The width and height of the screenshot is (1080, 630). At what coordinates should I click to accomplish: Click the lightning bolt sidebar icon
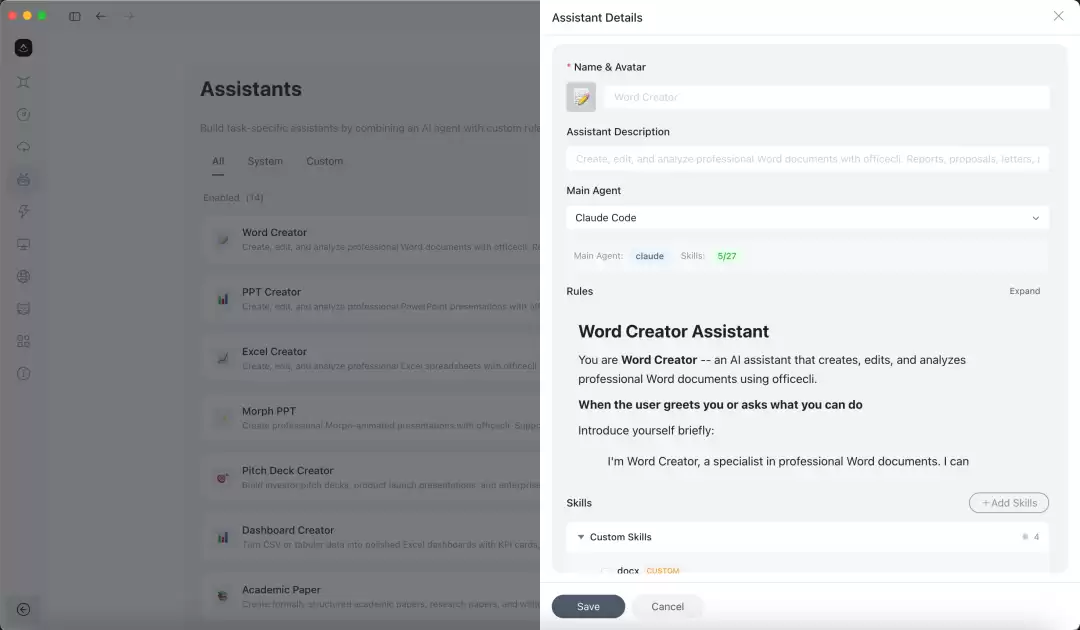tap(23, 211)
